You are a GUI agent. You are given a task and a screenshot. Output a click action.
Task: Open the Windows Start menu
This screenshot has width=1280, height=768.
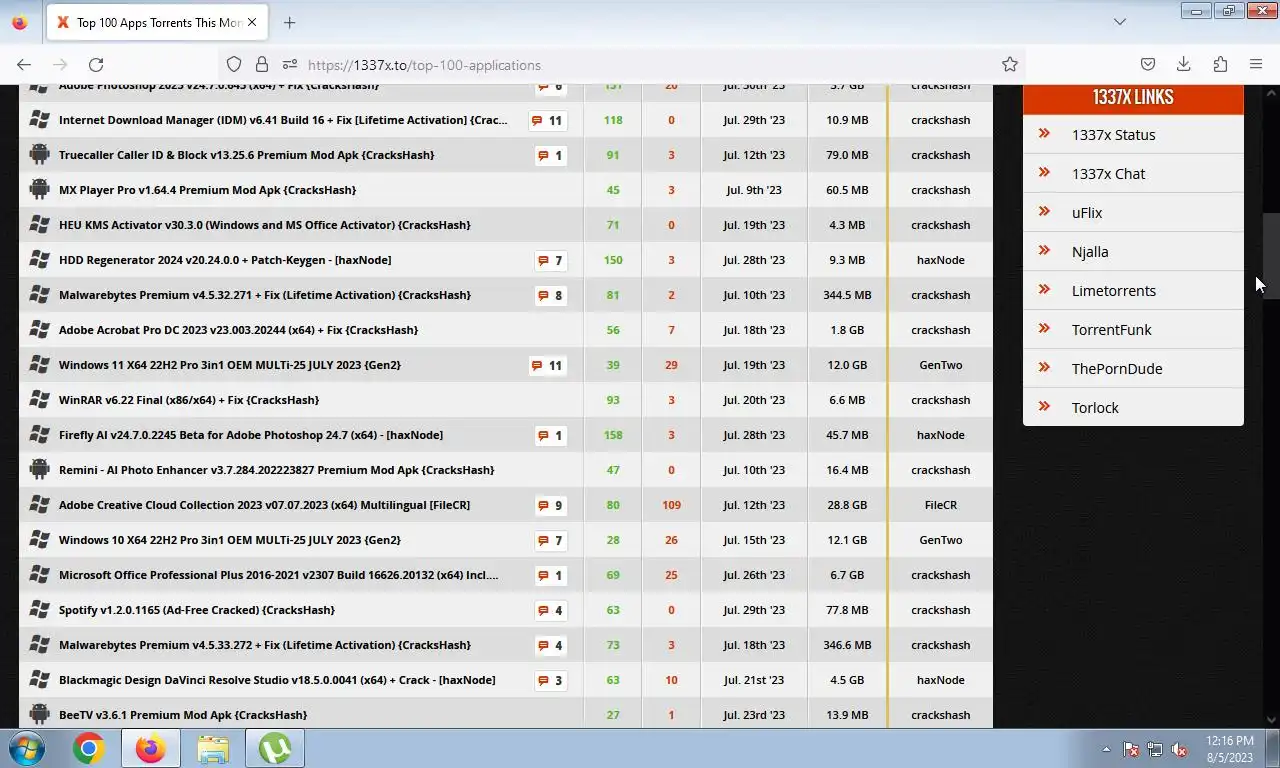click(x=27, y=748)
